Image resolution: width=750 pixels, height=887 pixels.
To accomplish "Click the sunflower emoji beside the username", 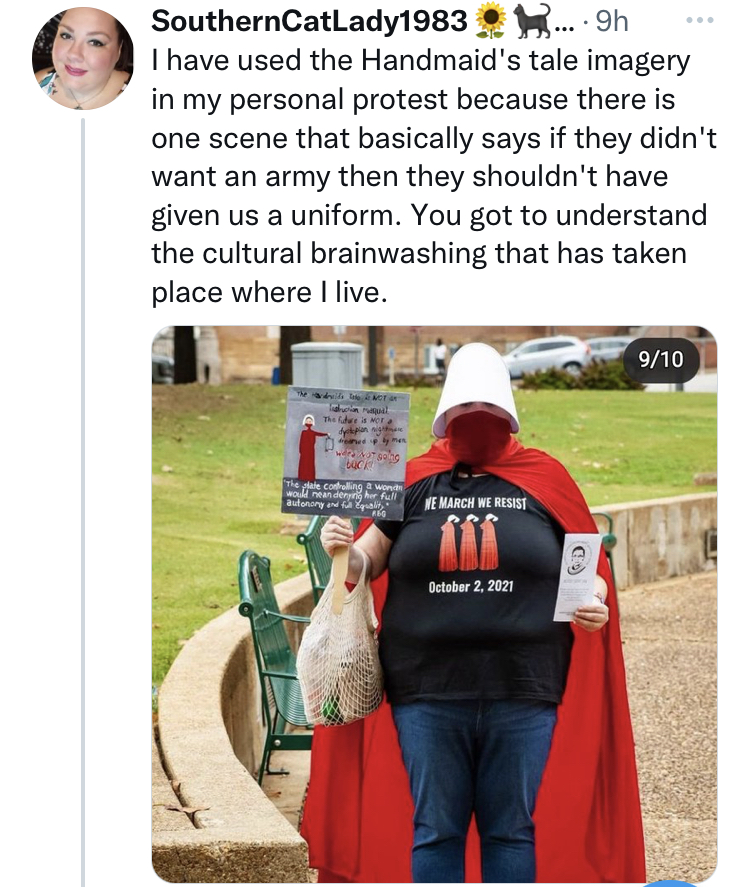I will coord(490,21).
